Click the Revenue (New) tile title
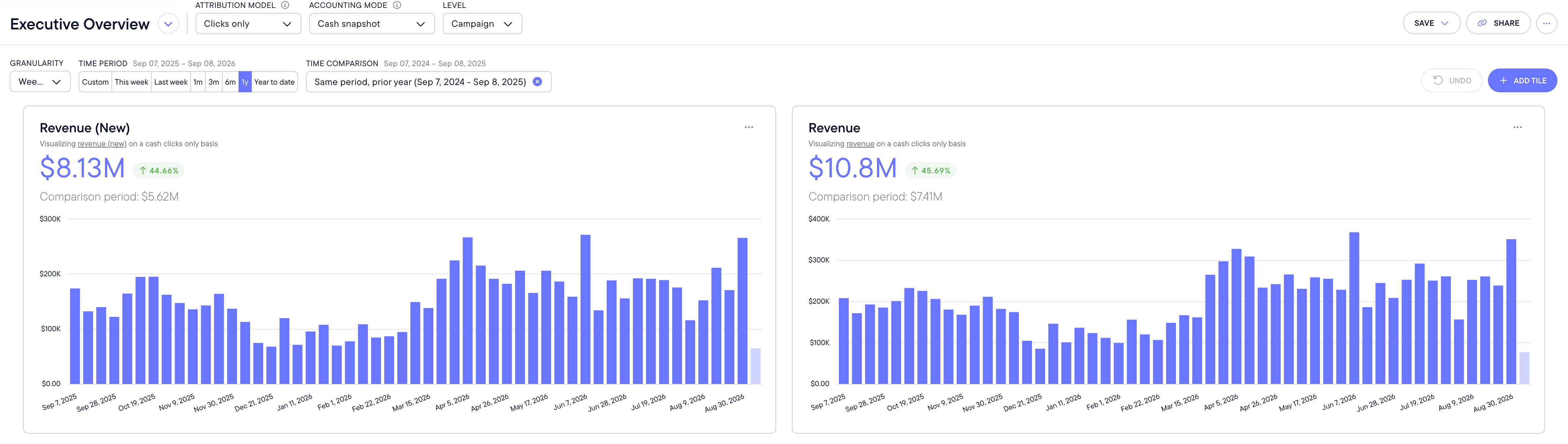 [85, 128]
